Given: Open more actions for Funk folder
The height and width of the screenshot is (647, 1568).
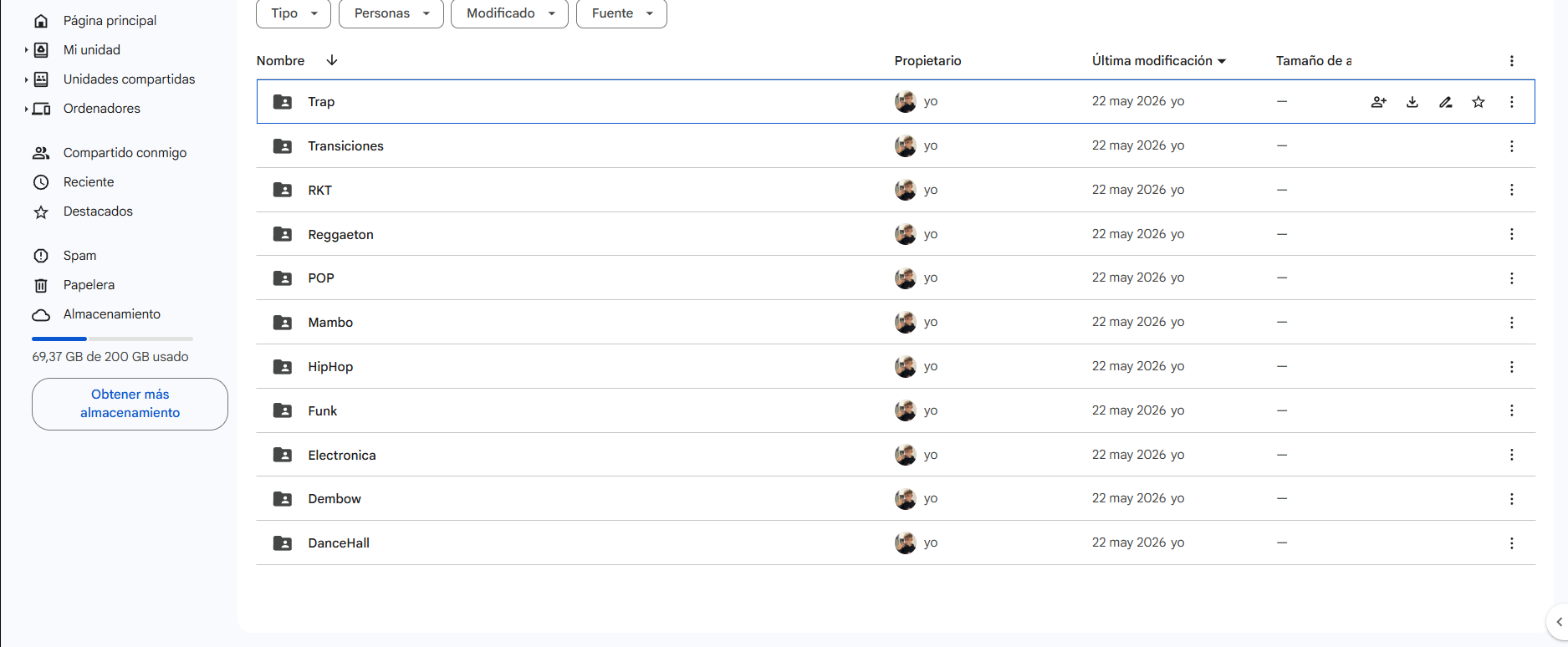Looking at the screenshot, I should tap(1512, 410).
